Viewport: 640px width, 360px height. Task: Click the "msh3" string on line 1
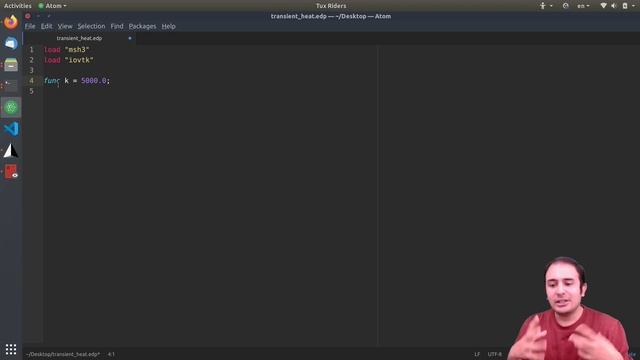(77, 49)
